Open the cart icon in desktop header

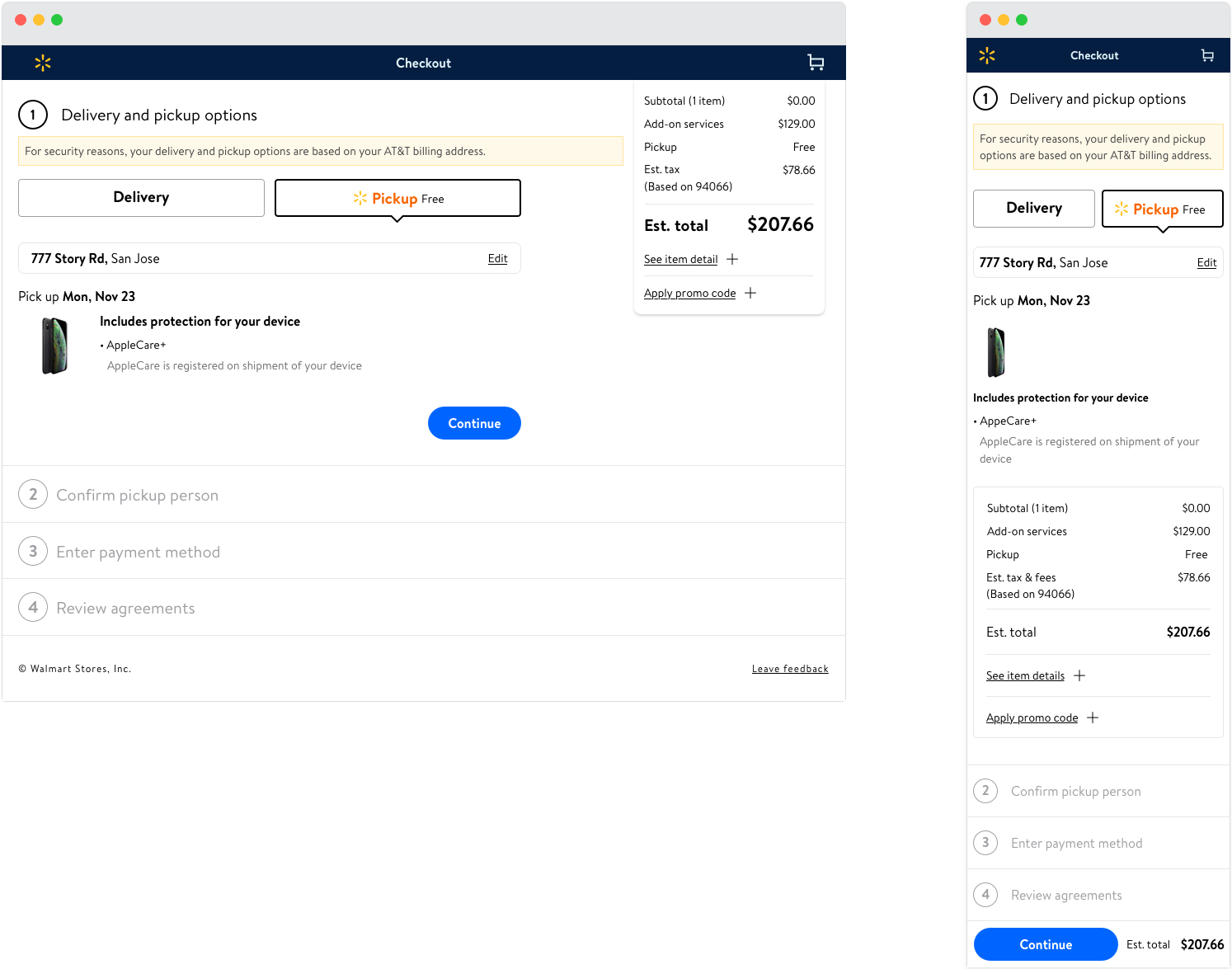point(816,63)
